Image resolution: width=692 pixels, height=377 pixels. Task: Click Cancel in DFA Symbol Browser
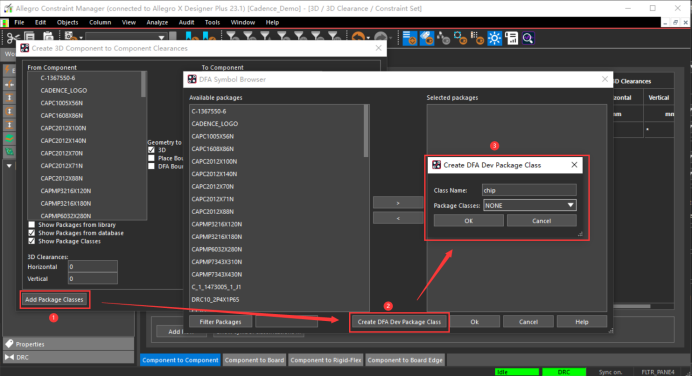point(528,322)
